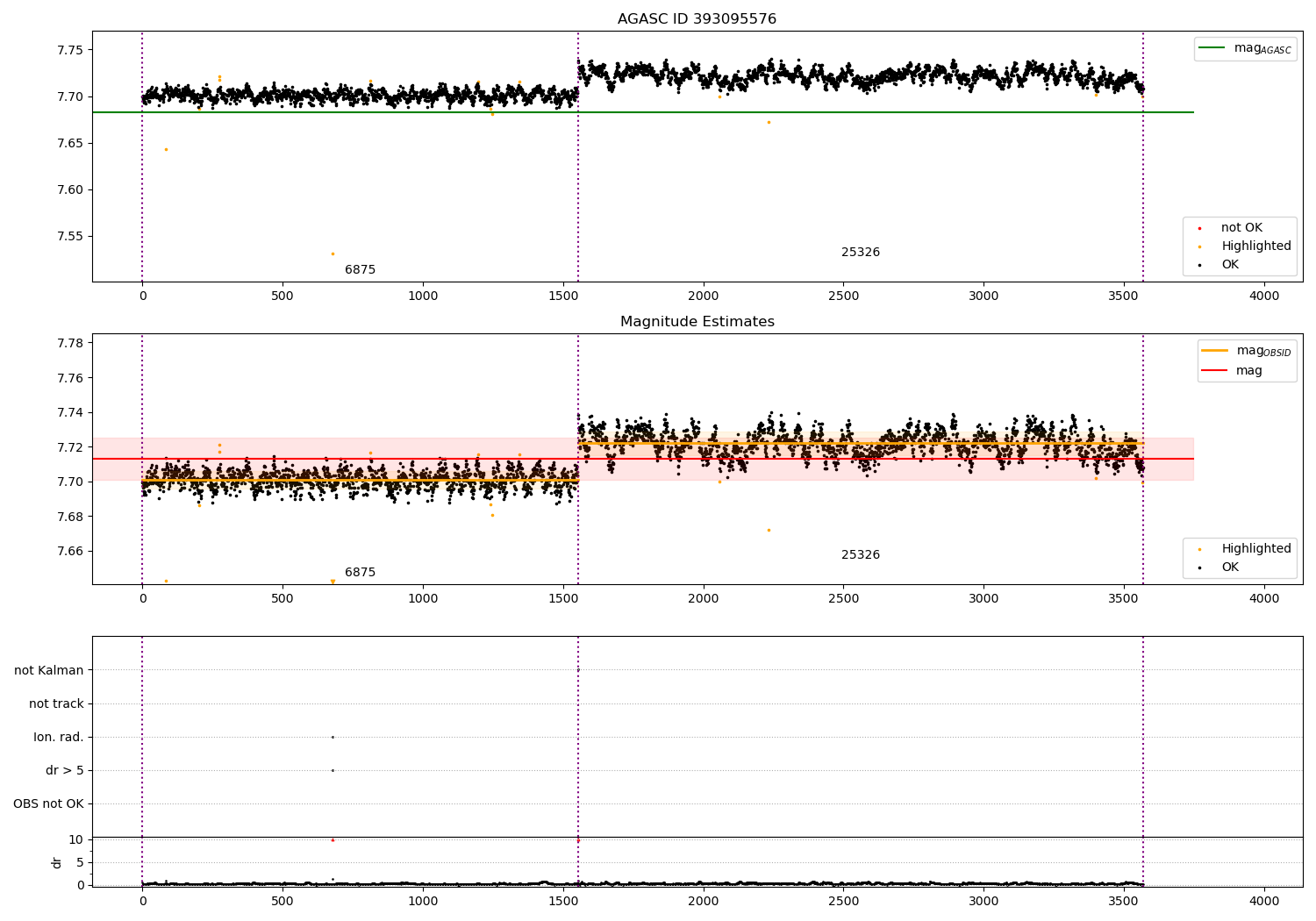The width and height of the screenshot is (1316, 921).
Task: Click the rotated "dr" y-axis label
Action: [x=57, y=862]
